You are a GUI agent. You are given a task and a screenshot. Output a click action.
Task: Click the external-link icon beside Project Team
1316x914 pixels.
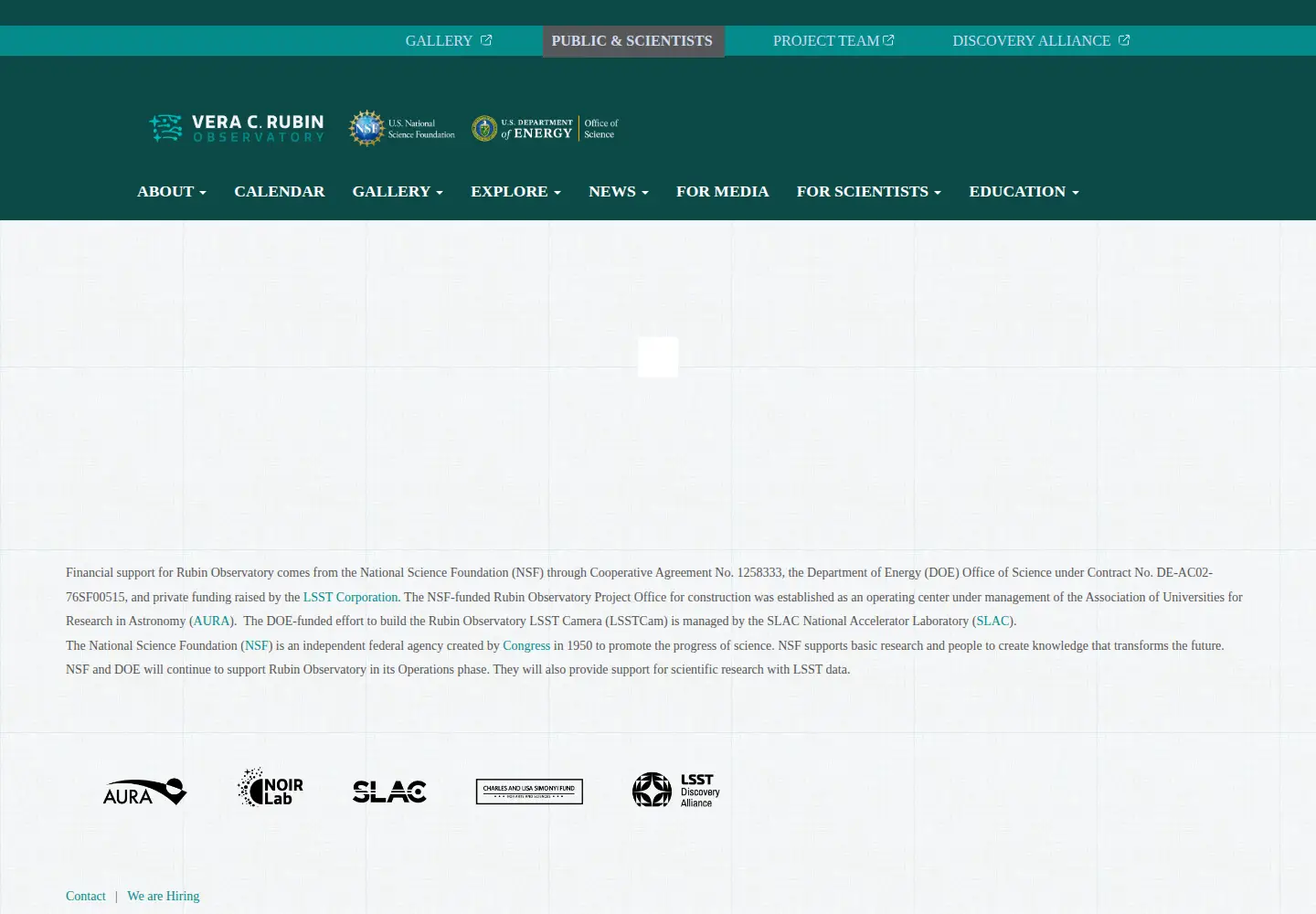888,40
